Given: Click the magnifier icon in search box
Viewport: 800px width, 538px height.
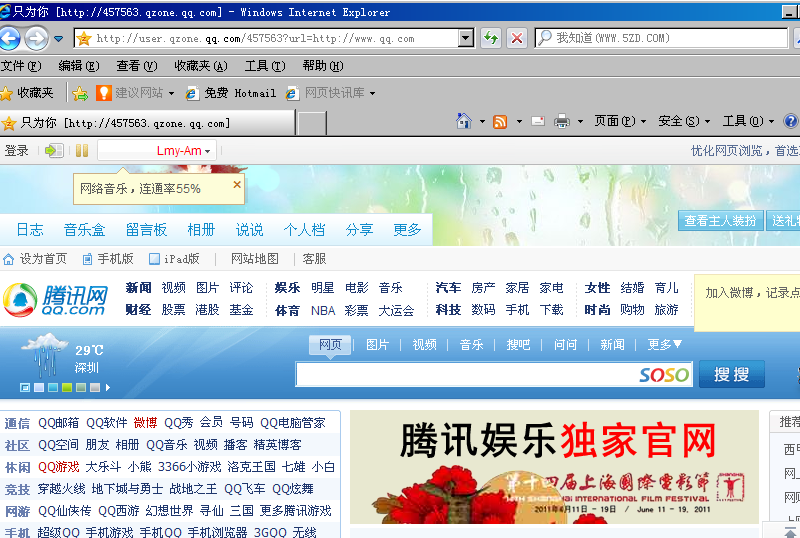Looking at the screenshot, I should coord(545,38).
